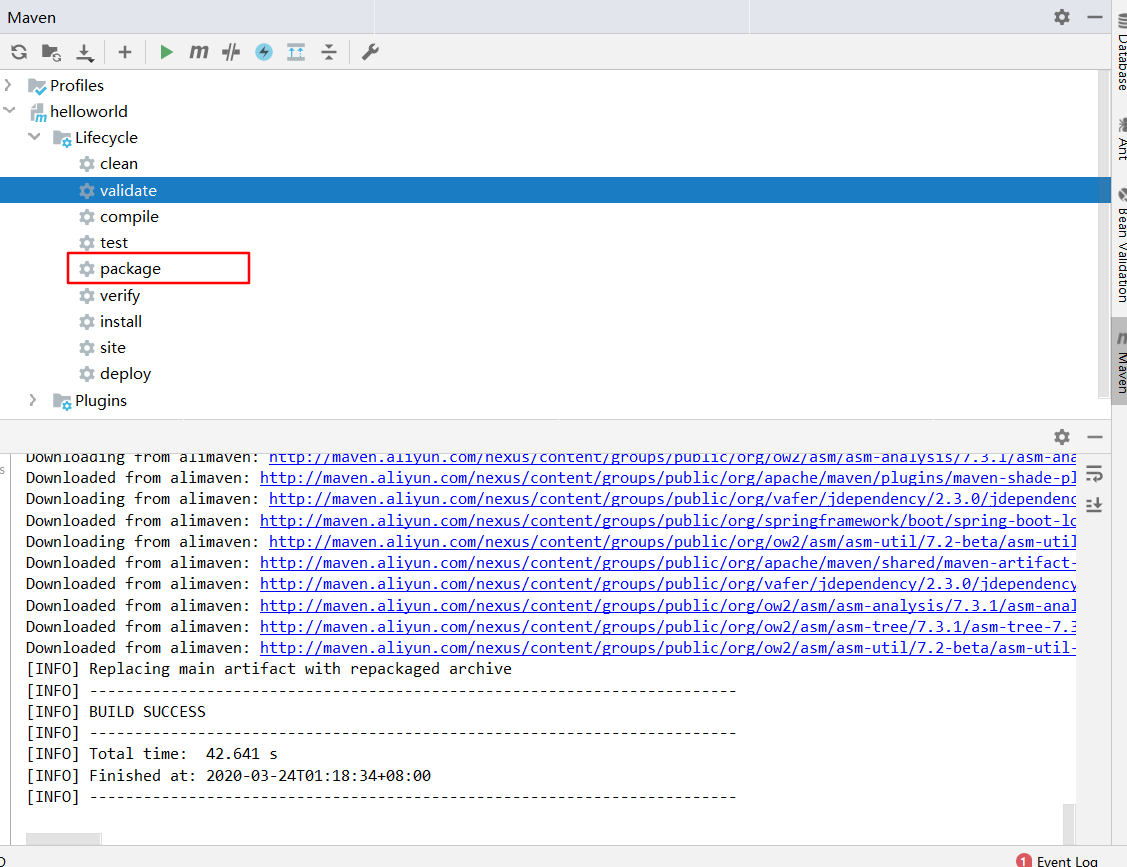Screen dimensions: 1127x867
Task: Run Maven build with green play icon
Action: click(166, 52)
